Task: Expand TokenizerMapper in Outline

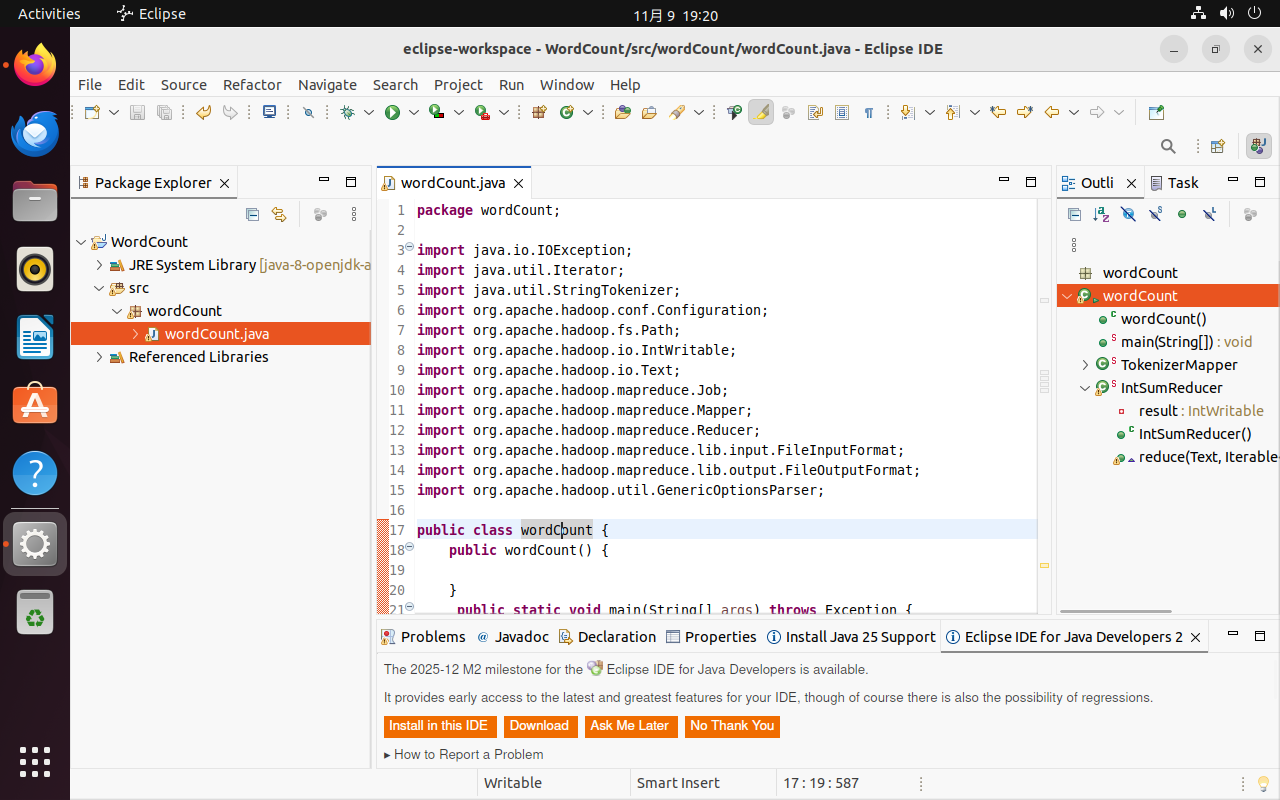Action: [1085, 365]
